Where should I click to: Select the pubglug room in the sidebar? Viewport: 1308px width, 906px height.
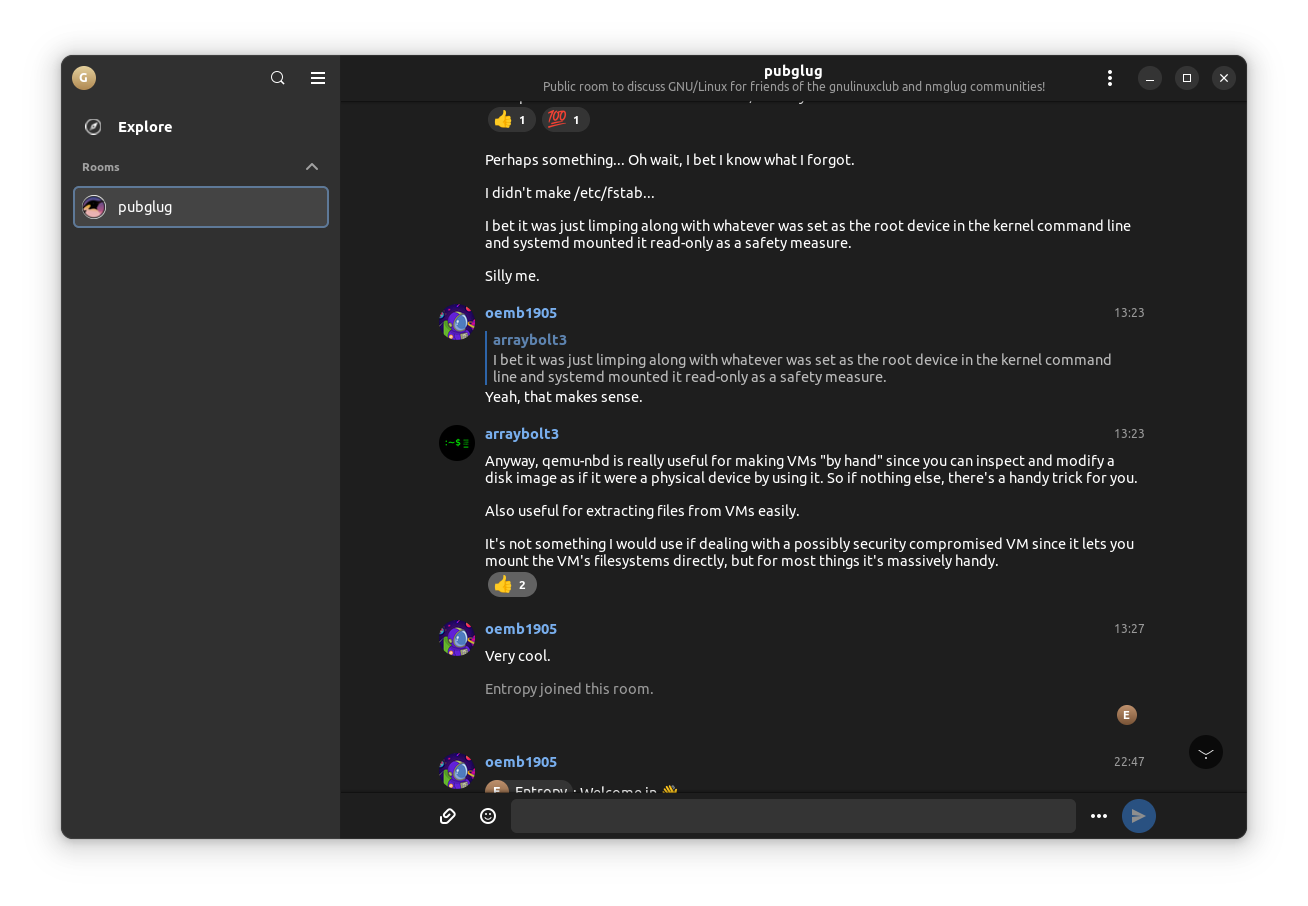[x=200, y=207]
